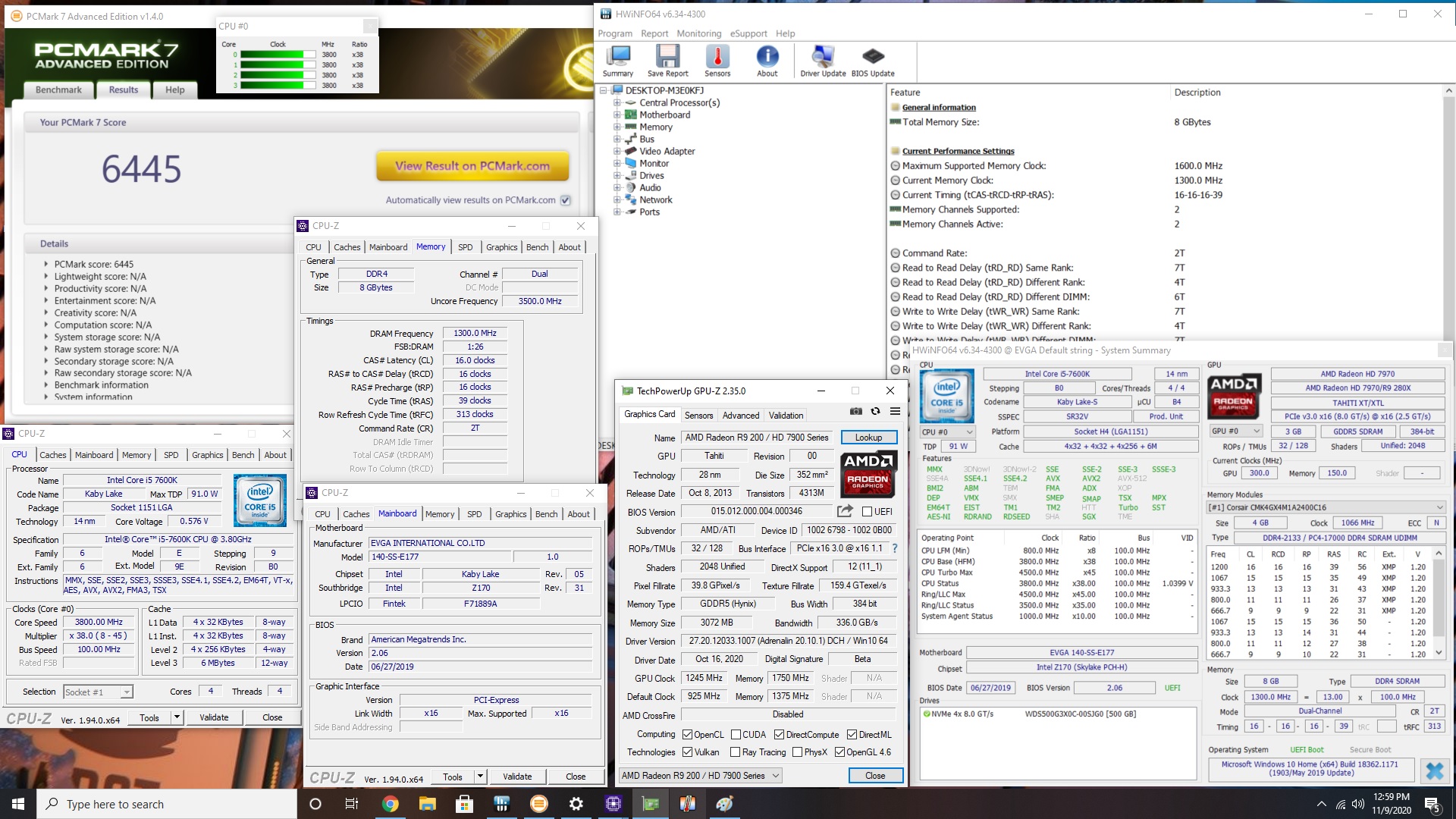The width and height of the screenshot is (1456, 819).
Task: Click View Result on PCMark.com button
Action: click(x=472, y=166)
